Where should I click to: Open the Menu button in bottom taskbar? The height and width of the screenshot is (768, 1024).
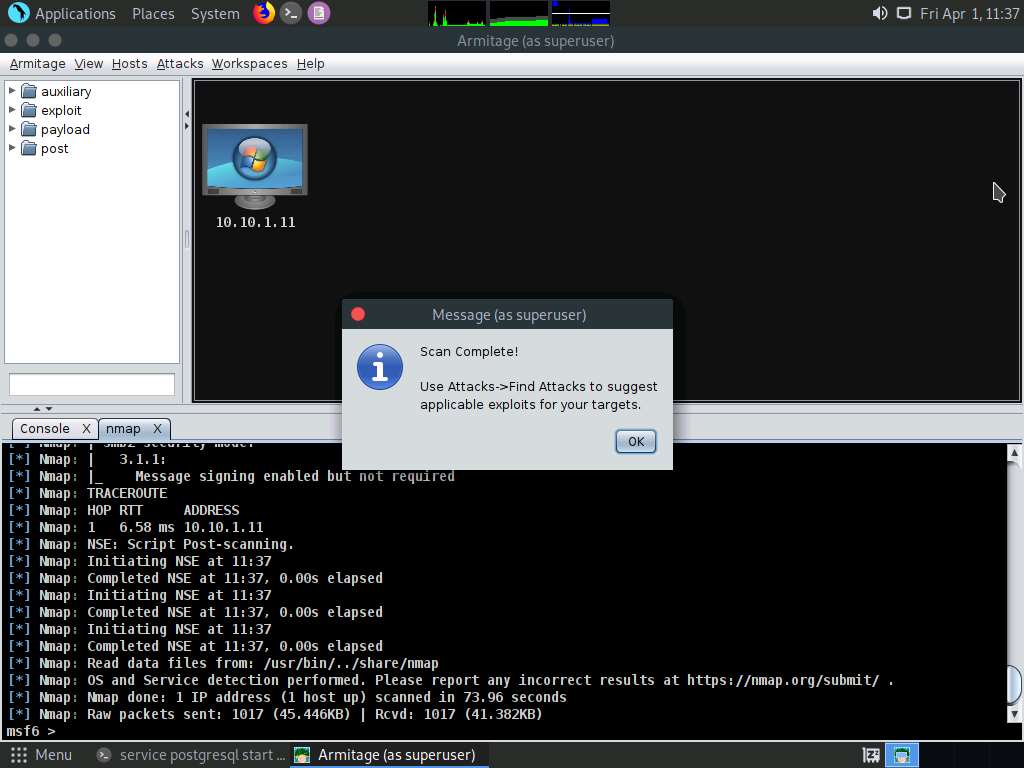coord(41,755)
